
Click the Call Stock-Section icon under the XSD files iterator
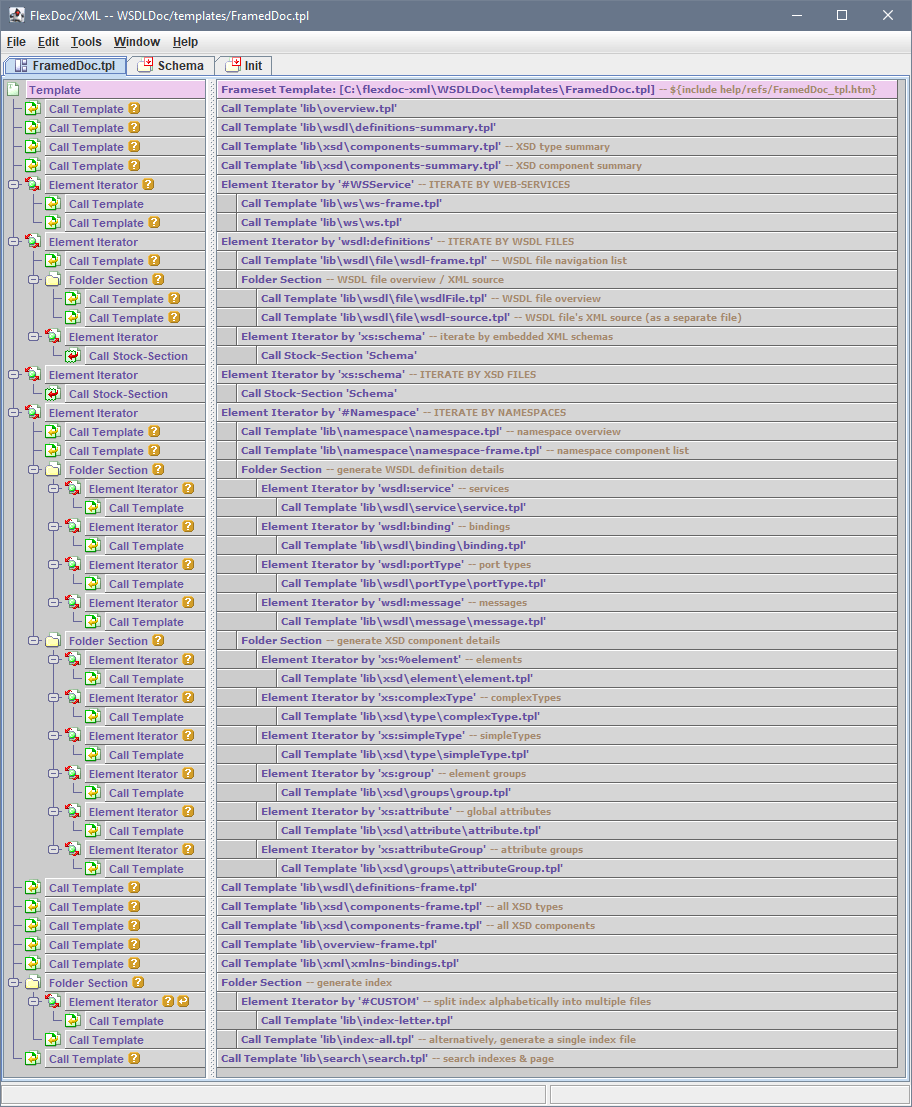tap(54, 394)
